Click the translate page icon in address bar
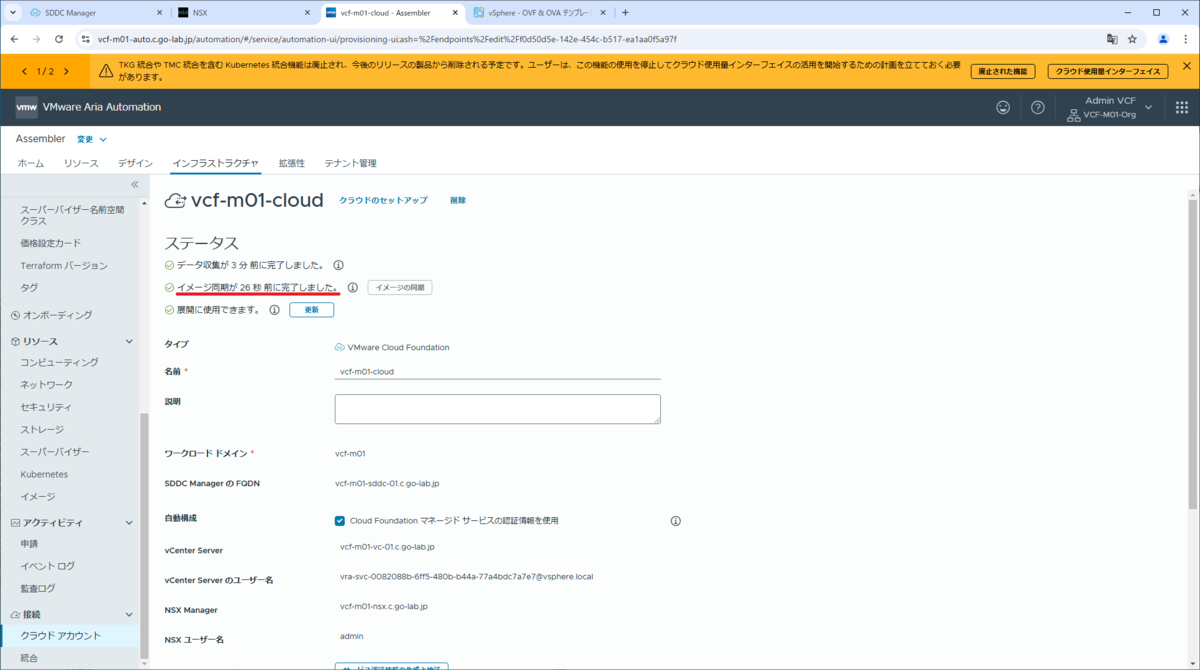Viewport: 1200px width, 670px height. (1111, 39)
